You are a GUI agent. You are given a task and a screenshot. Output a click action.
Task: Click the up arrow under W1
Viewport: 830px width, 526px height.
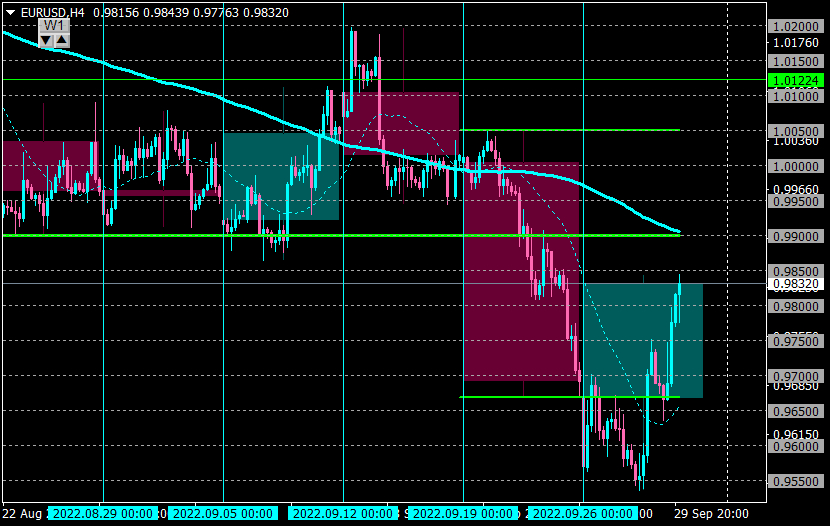(x=62, y=40)
